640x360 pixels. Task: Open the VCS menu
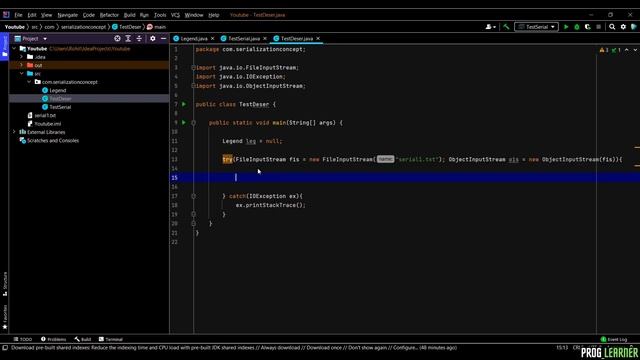click(x=175, y=15)
